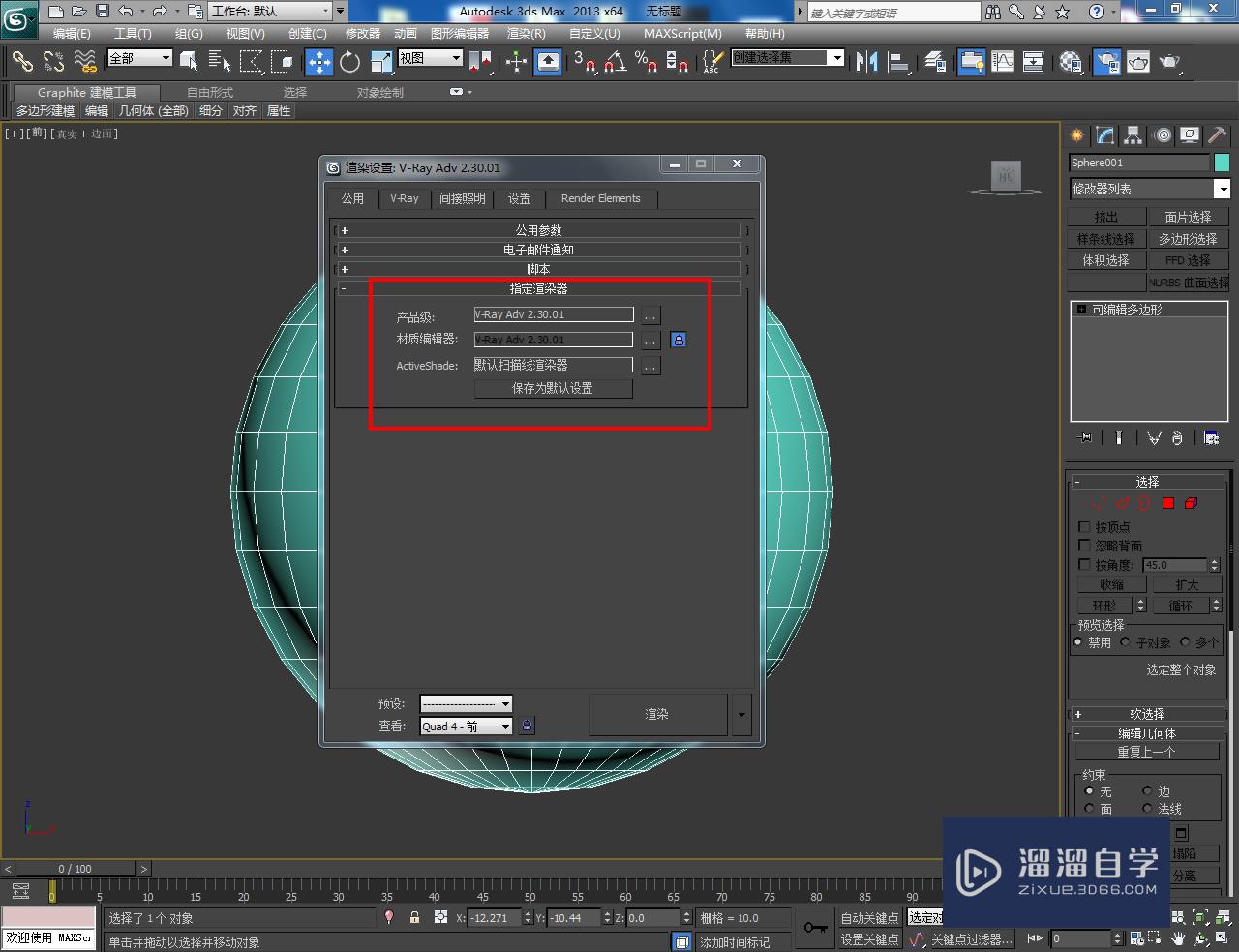1239x952 pixels.
Task: Toggle the Percent Snap icon
Action: [x=646, y=62]
